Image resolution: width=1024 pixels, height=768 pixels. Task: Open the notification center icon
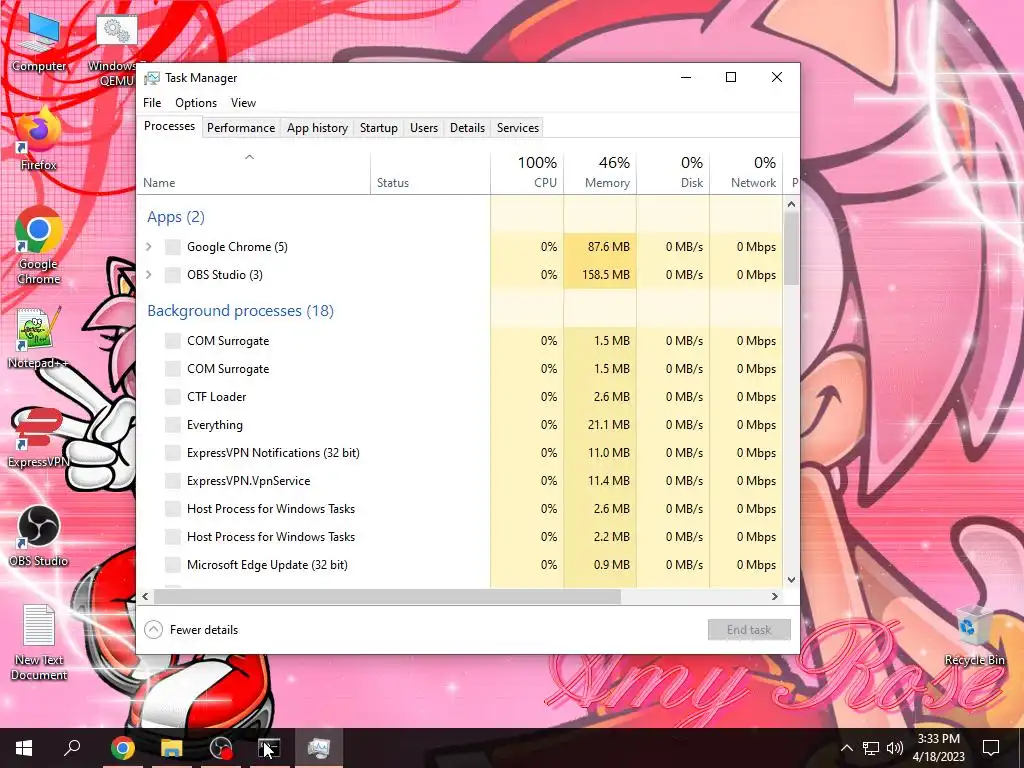[x=991, y=748]
